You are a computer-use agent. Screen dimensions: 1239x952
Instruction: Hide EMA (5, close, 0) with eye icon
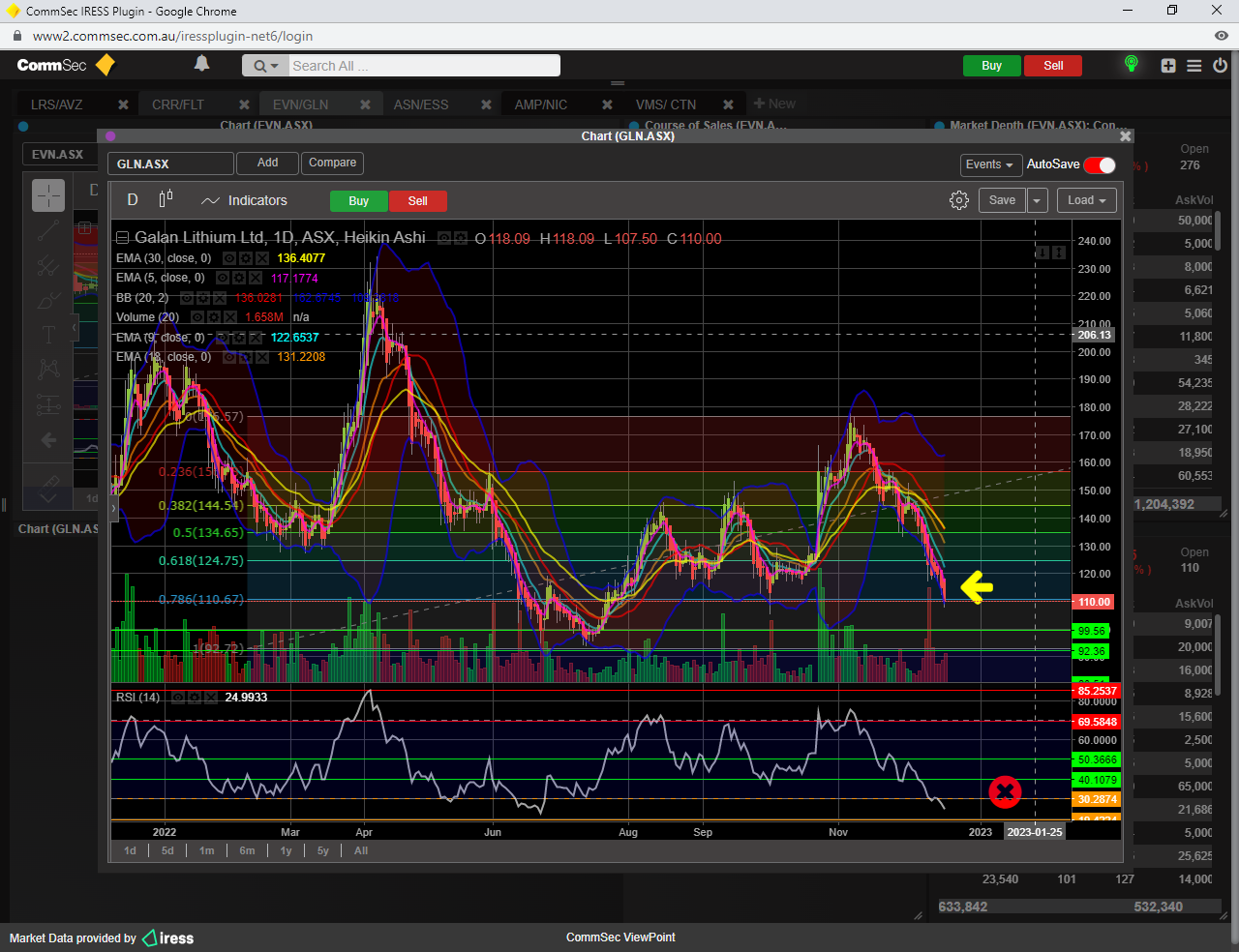coord(223,278)
